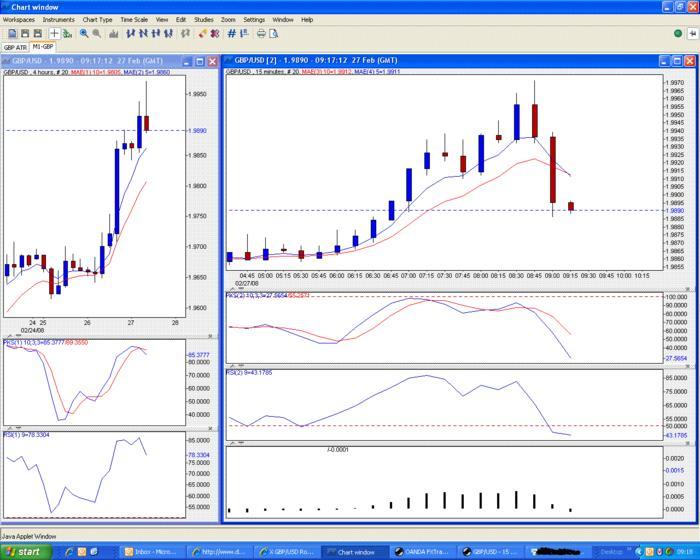
Task: Click the price scale icon beside grid
Action: 244,33
